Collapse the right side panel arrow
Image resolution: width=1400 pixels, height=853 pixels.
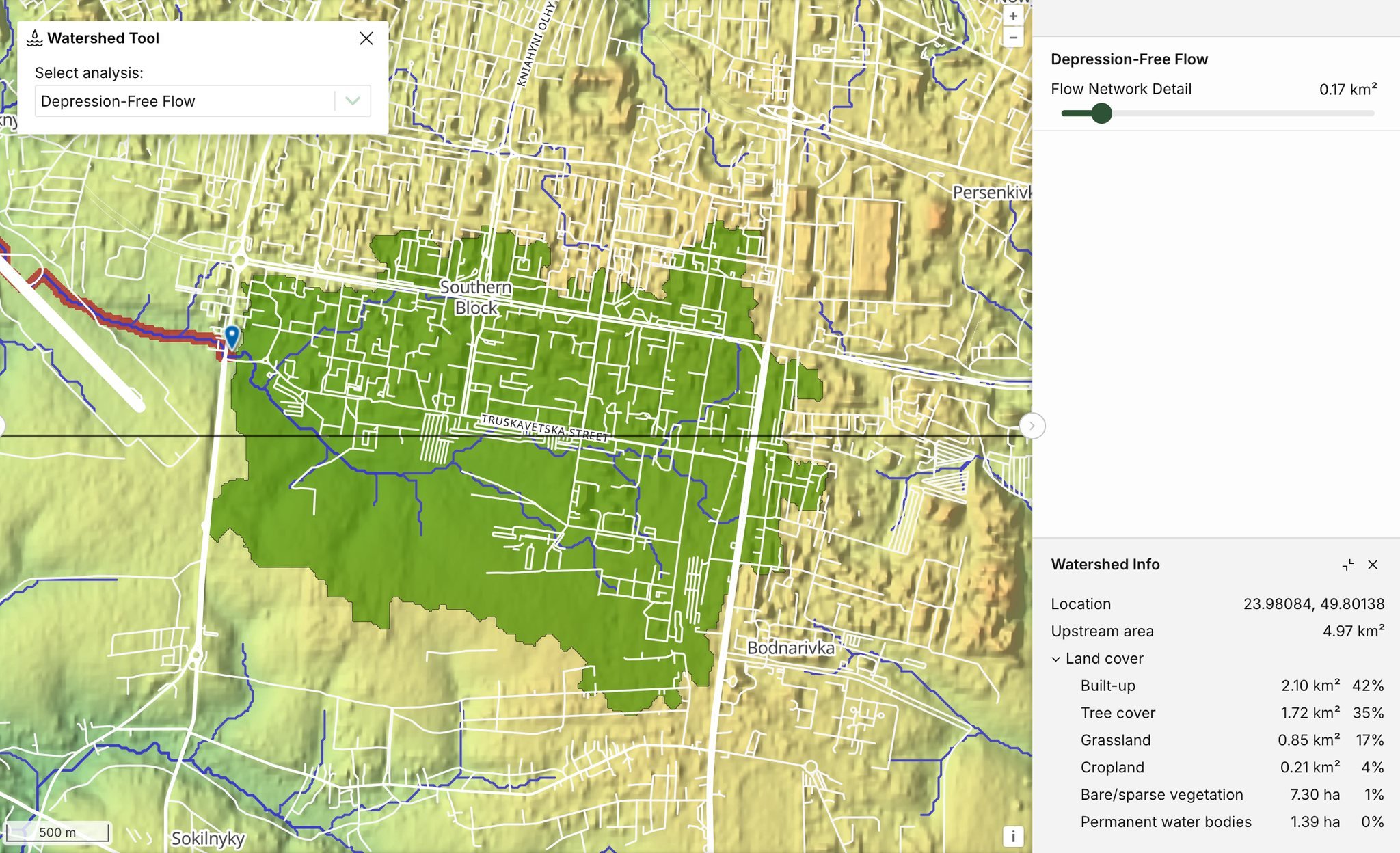coord(1032,426)
